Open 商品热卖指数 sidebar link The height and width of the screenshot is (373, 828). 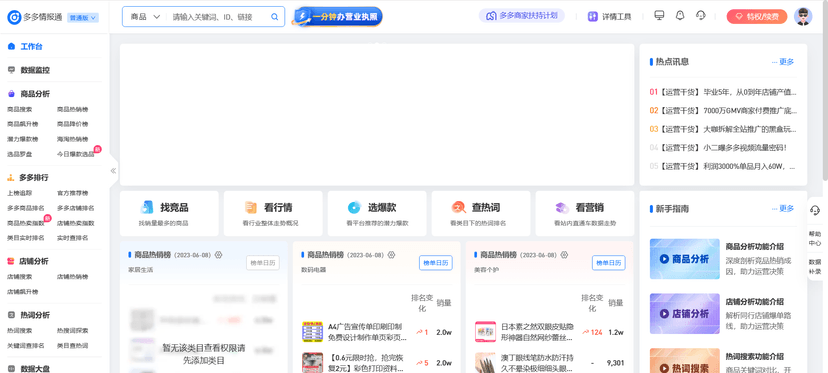pyautogui.click(x=25, y=223)
